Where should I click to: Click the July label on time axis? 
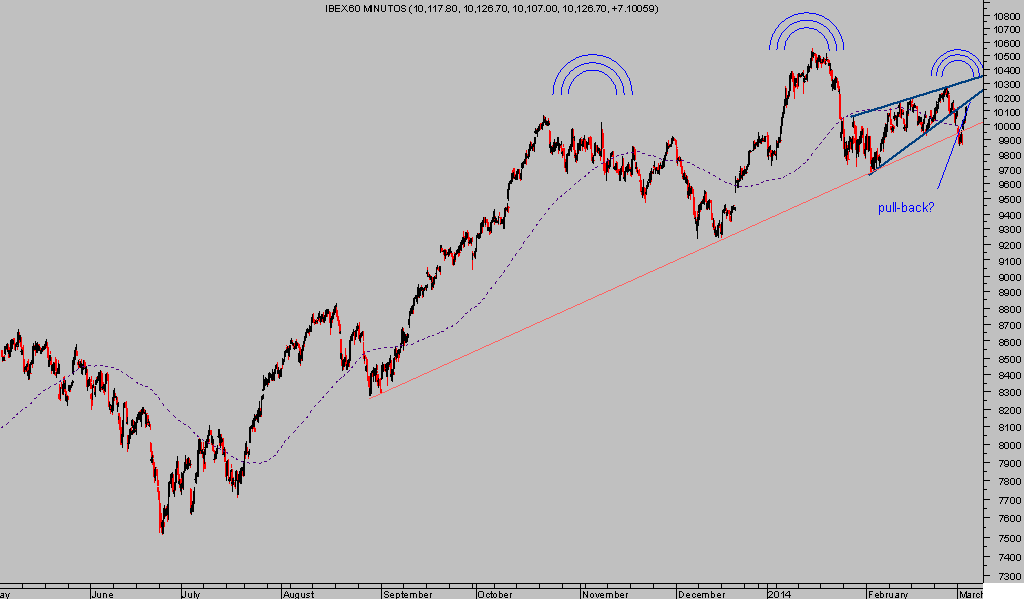[x=194, y=592]
